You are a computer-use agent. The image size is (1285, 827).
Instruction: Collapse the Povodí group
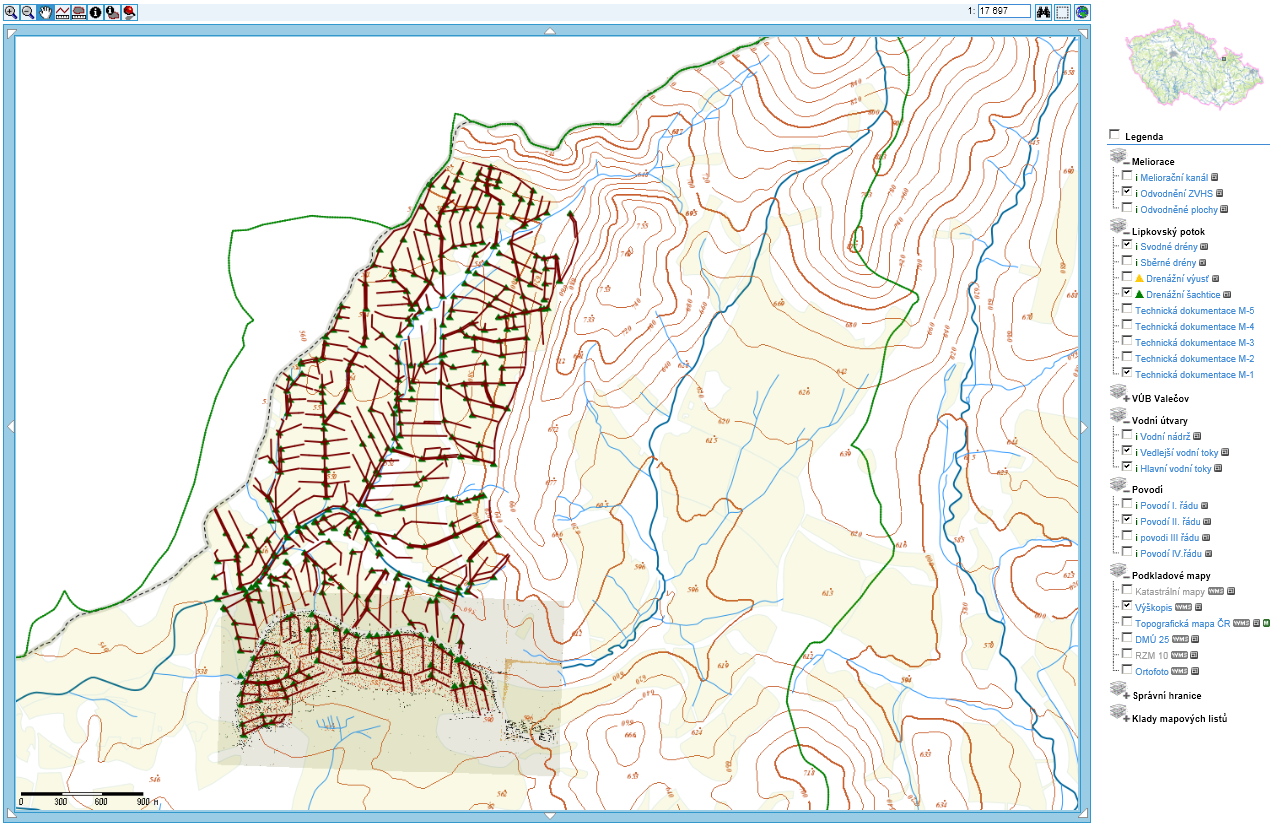tap(1128, 491)
